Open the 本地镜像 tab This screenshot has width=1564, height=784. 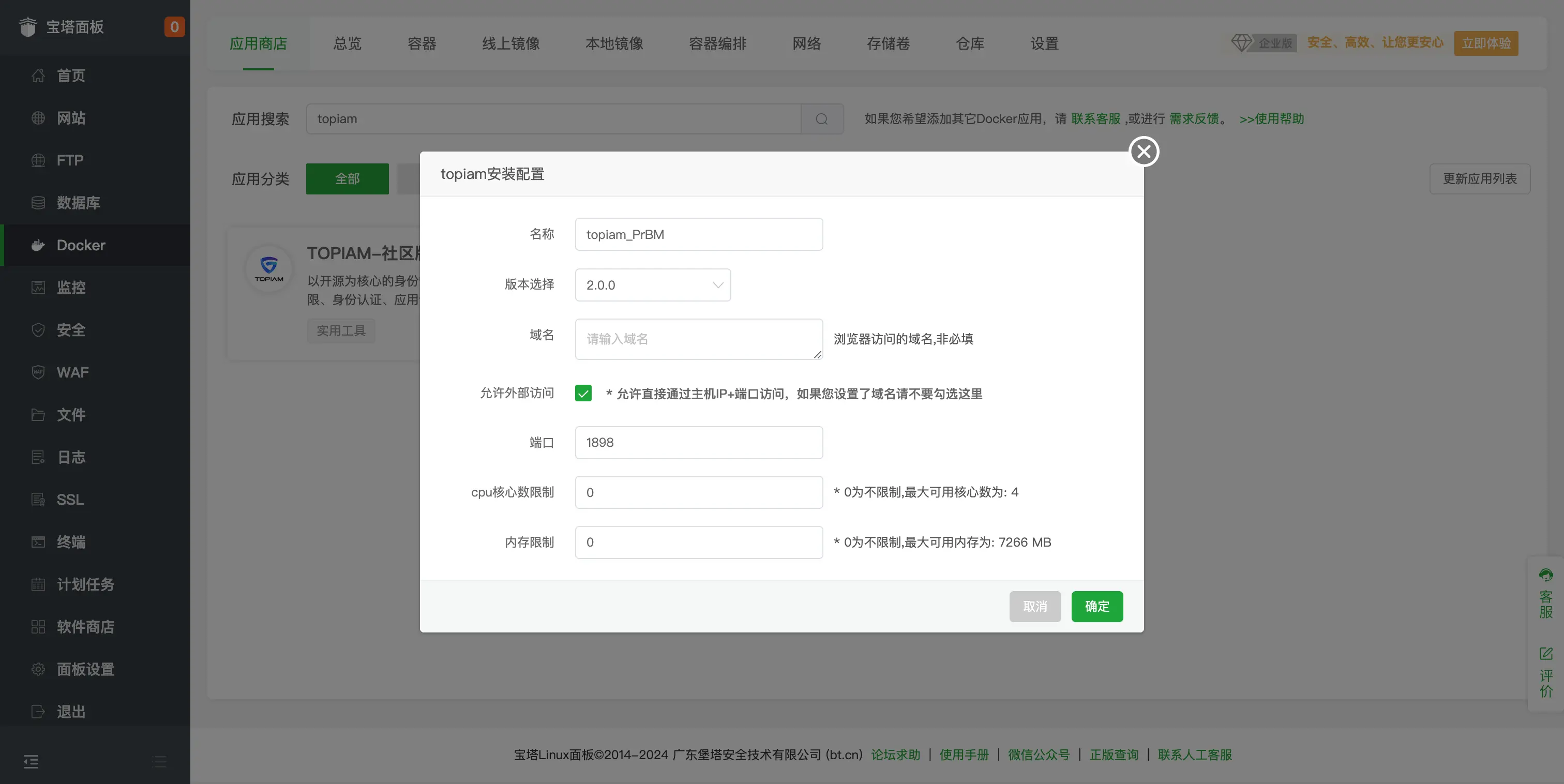[x=614, y=44]
